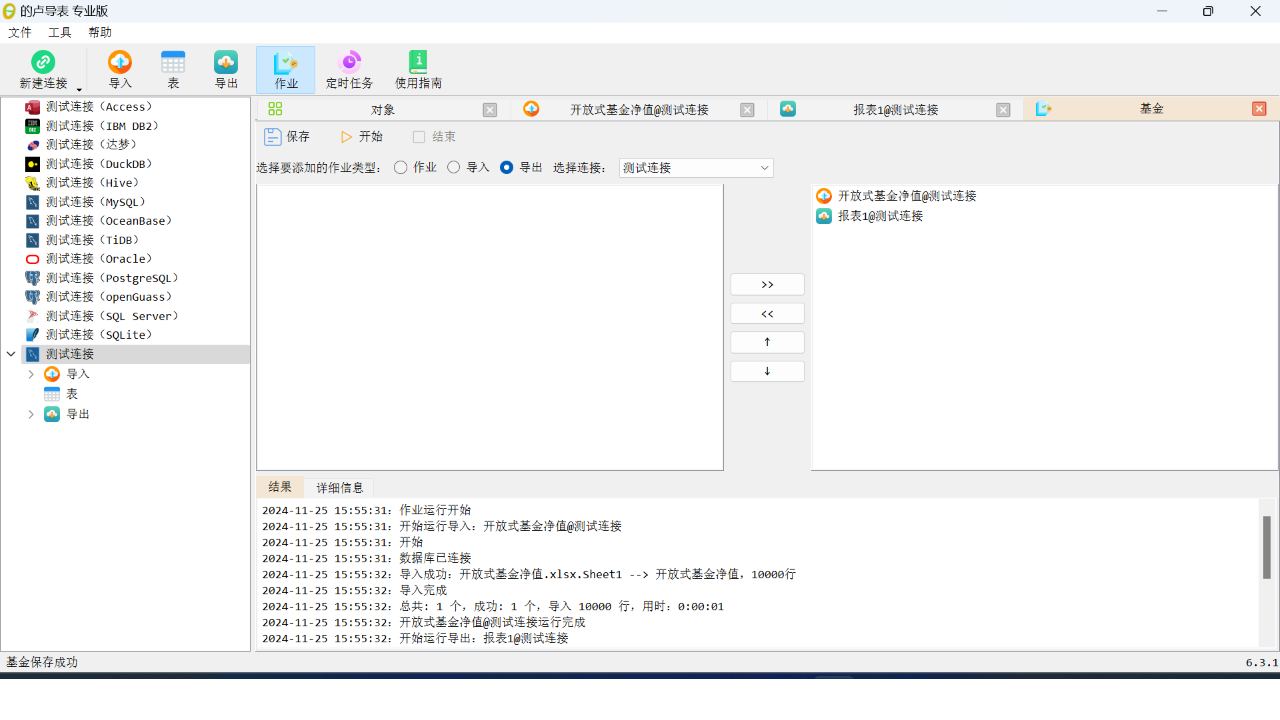Open the 导入 import tool
1280x720 pixels.
pos(120,63)
